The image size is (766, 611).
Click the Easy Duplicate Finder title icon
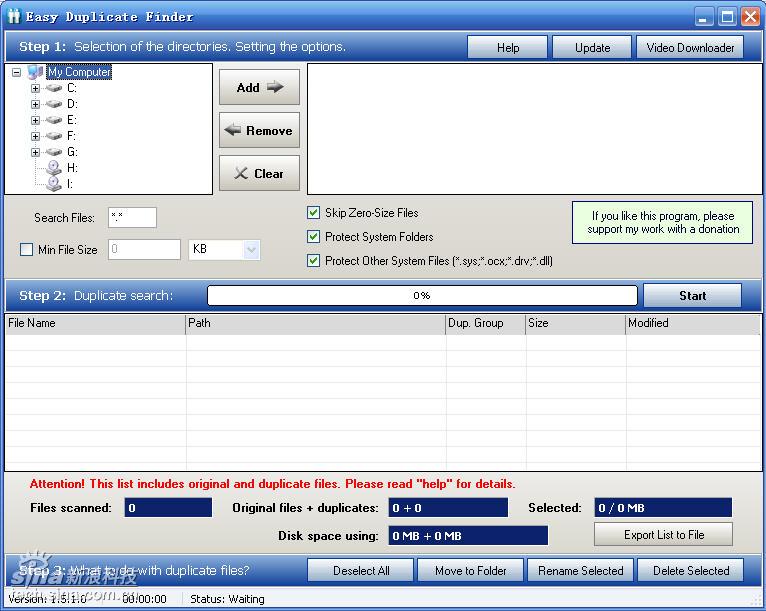(14, 17)
